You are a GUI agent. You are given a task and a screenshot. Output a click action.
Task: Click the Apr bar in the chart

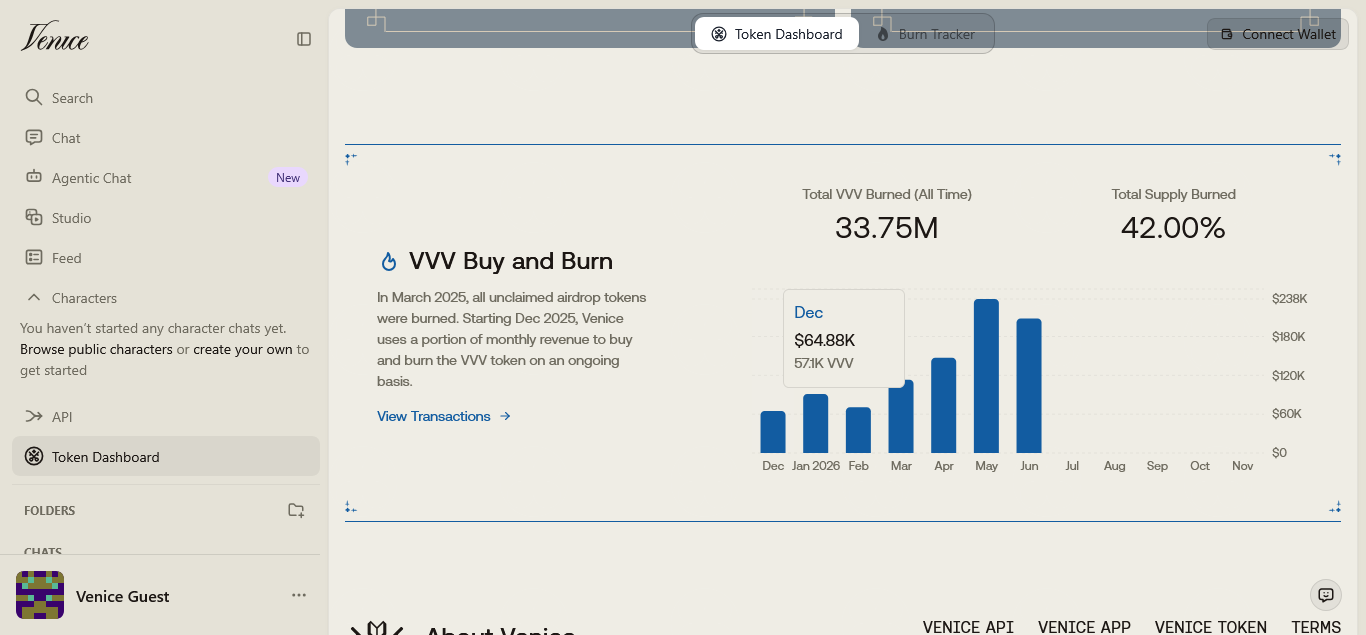[x=944, y=405]
